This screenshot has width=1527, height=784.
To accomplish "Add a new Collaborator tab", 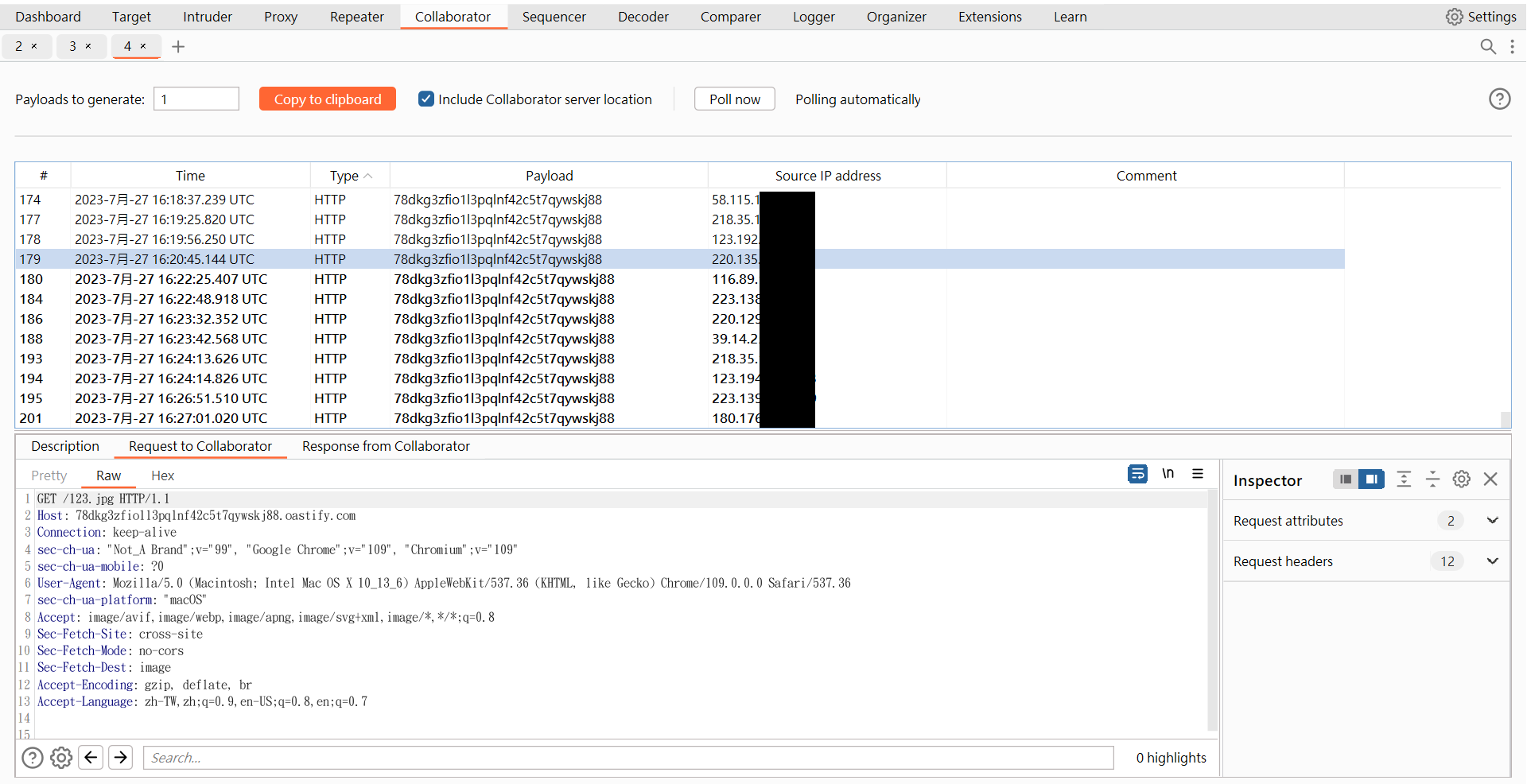I will pyautogui.click(x=178, y=47).
